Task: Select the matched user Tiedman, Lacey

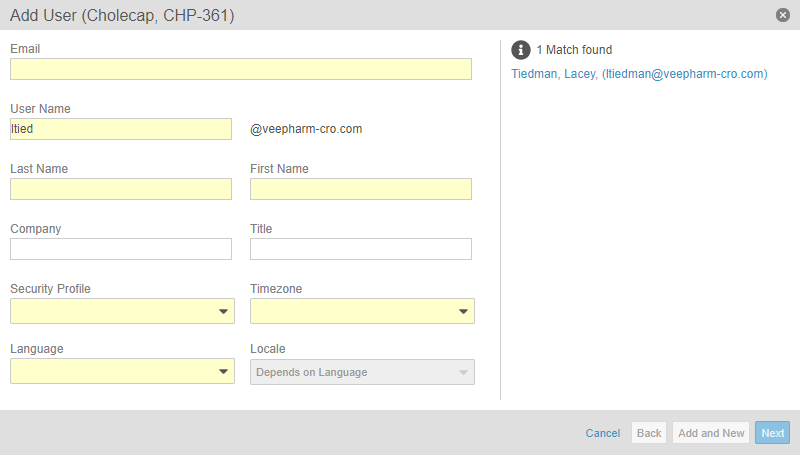Action: coord(639,74)
